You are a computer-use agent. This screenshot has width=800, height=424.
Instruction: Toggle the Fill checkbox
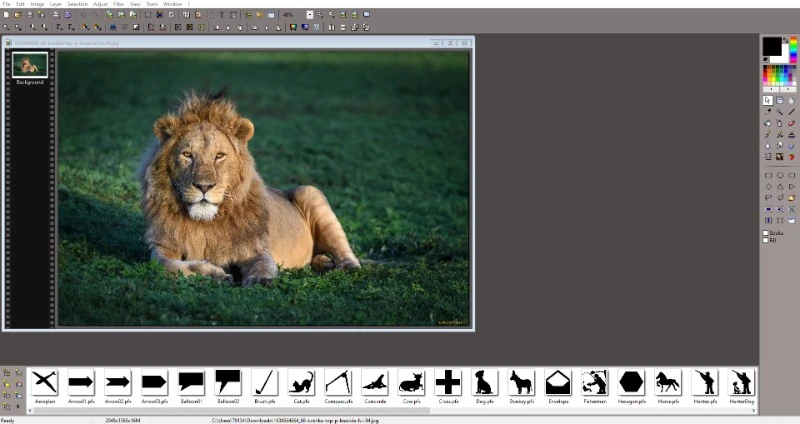tap(766, 240)
